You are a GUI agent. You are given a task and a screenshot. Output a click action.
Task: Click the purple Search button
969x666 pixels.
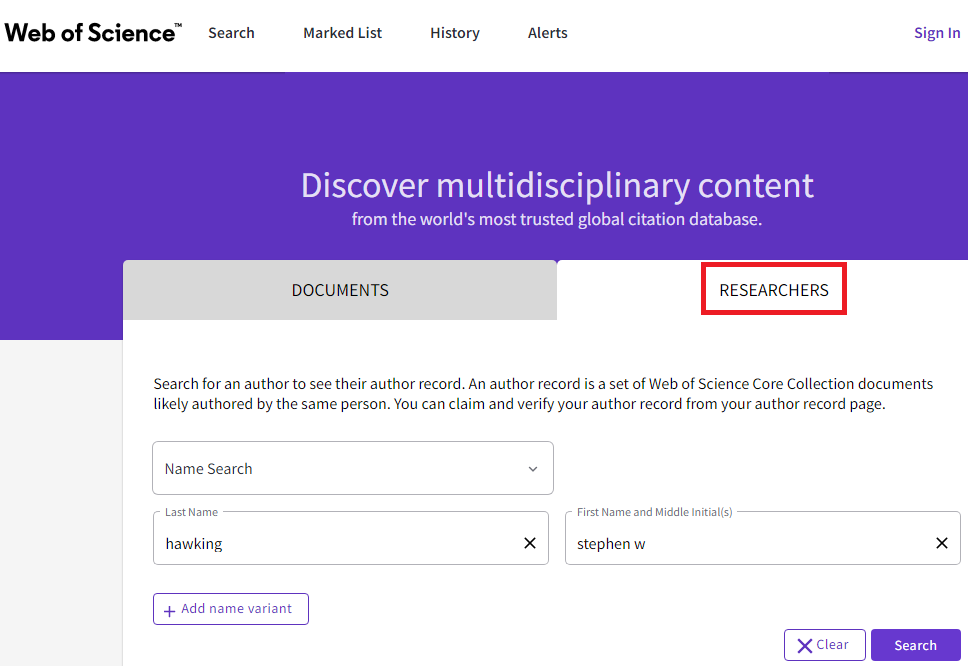(x=915, y=645)
